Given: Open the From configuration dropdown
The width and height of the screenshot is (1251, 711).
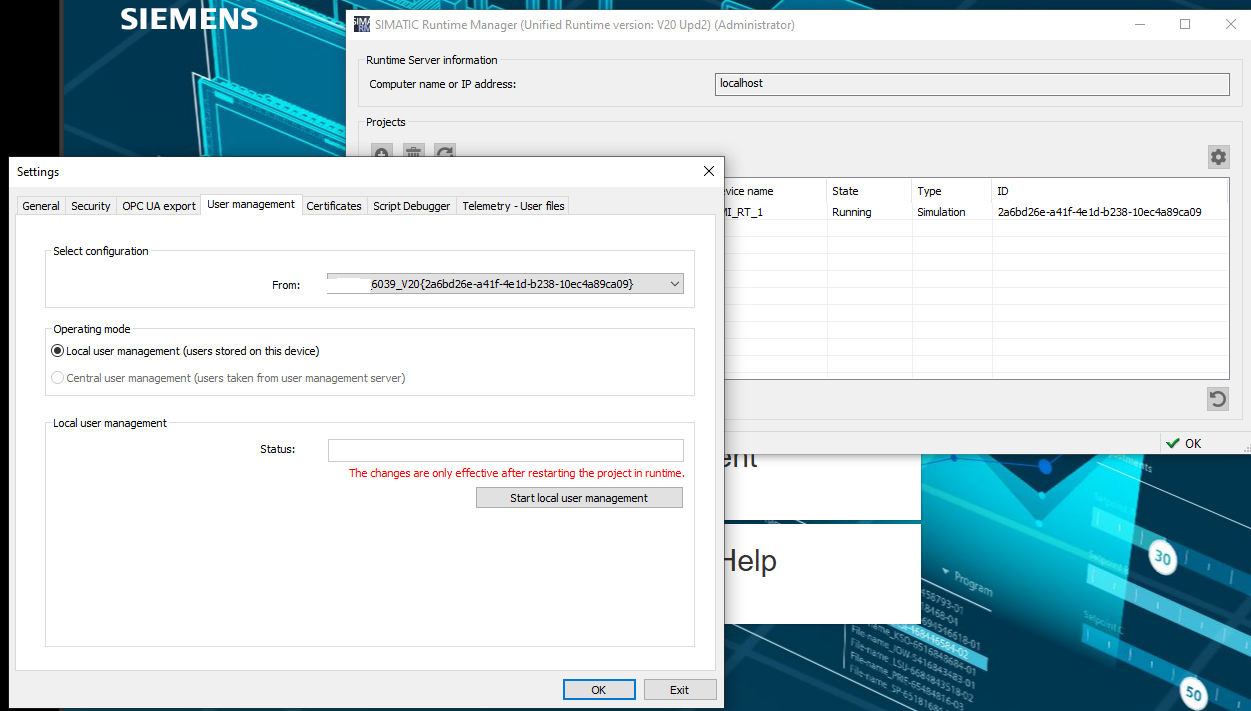Looking at the screenshot, I should tap(675, 285).
